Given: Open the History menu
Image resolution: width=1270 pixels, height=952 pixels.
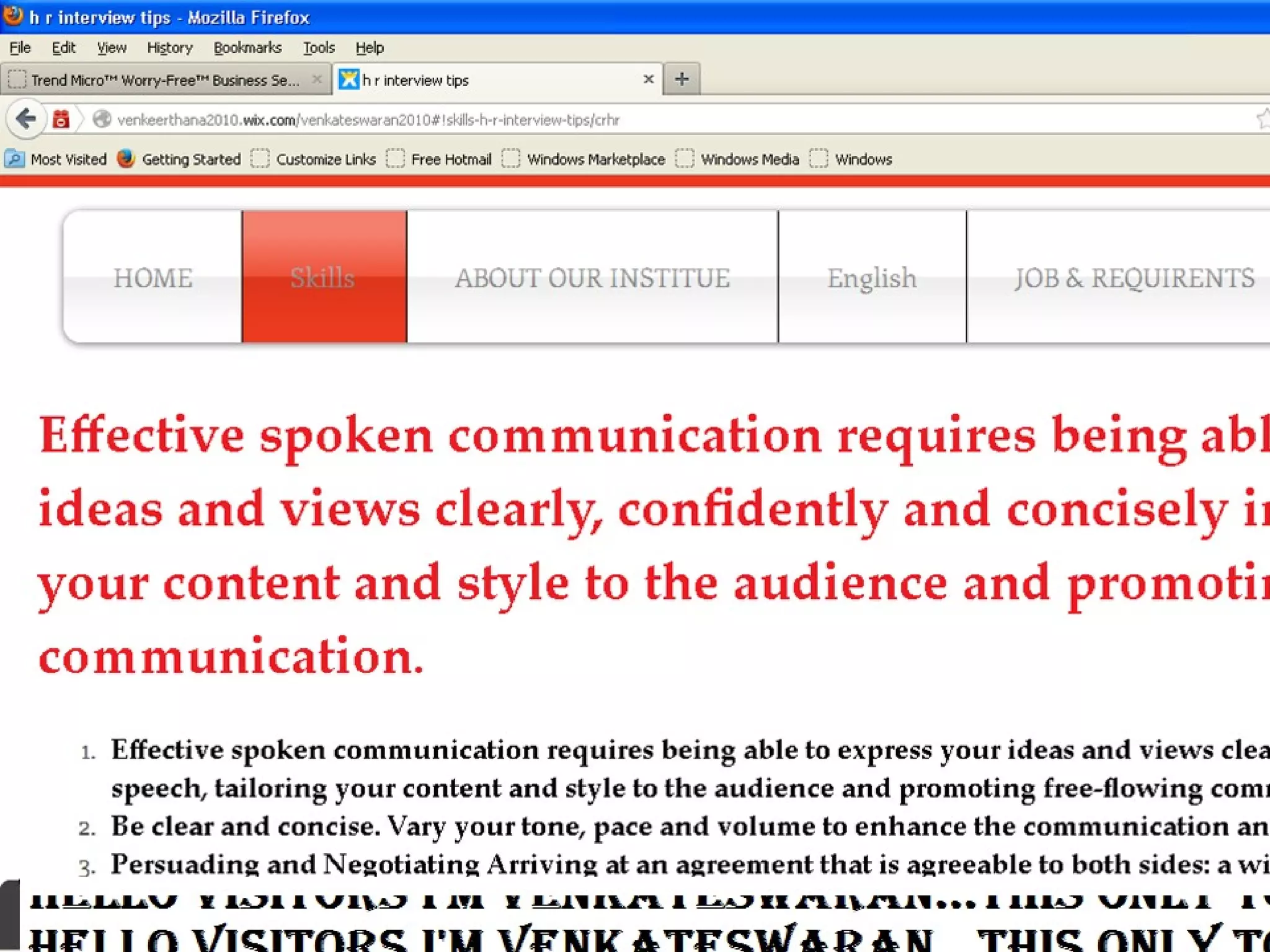Looking at the screenshot, I should (x=169, y=48).
